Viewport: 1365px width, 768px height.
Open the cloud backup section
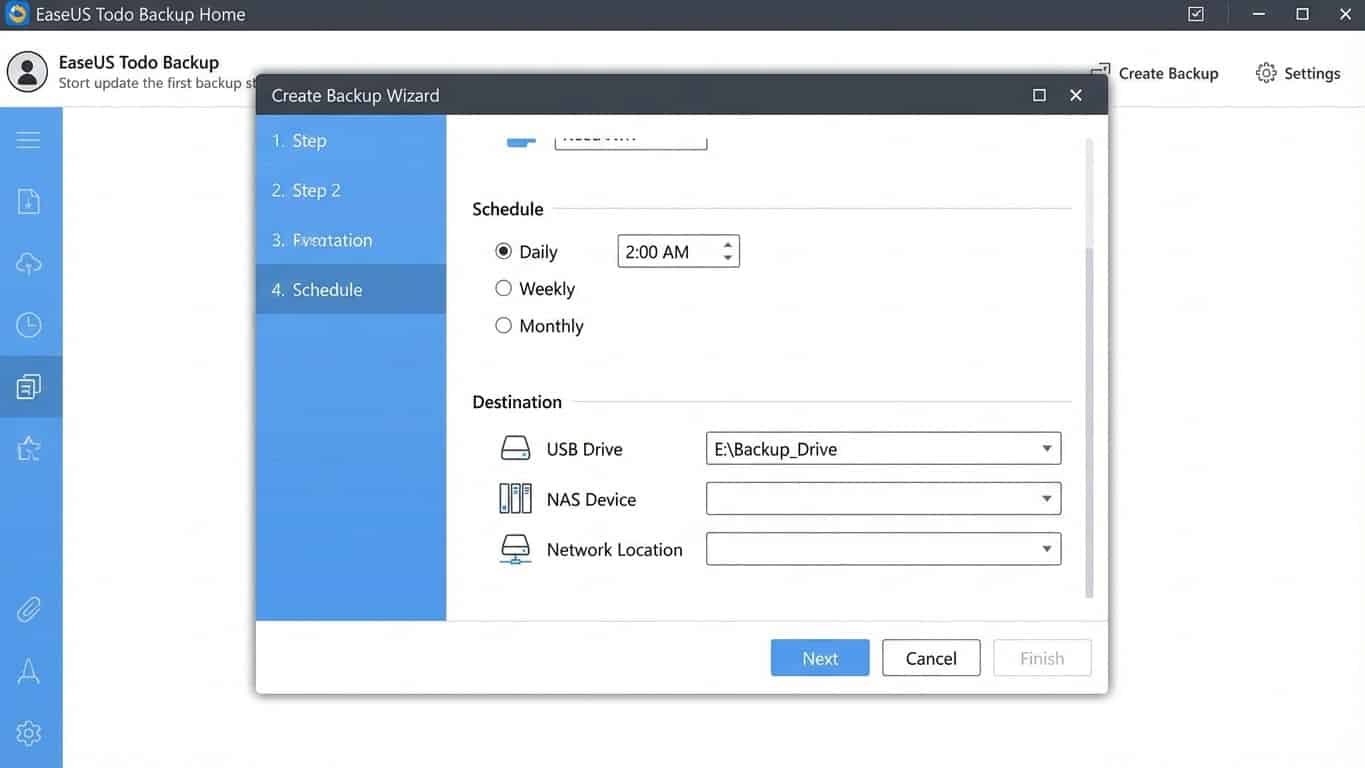(30, 263)
